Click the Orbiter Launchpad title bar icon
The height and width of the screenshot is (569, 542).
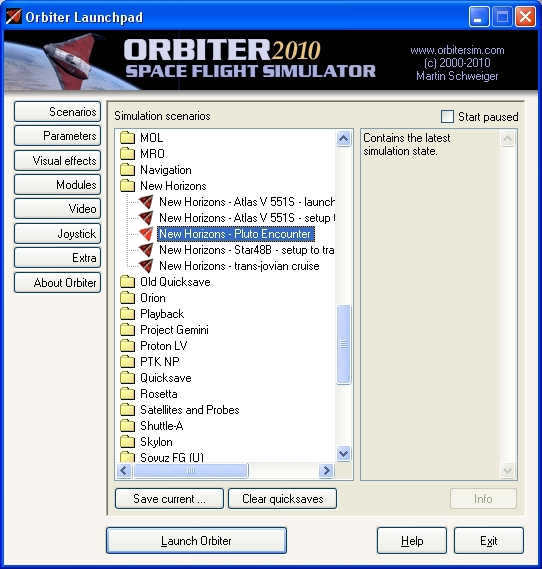13,17
